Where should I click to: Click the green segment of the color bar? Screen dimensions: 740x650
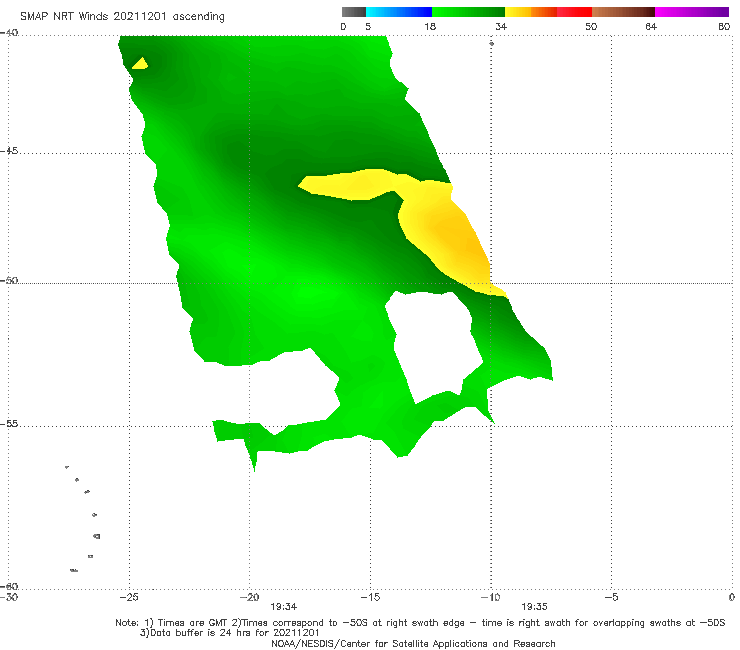tap(468, 12)
